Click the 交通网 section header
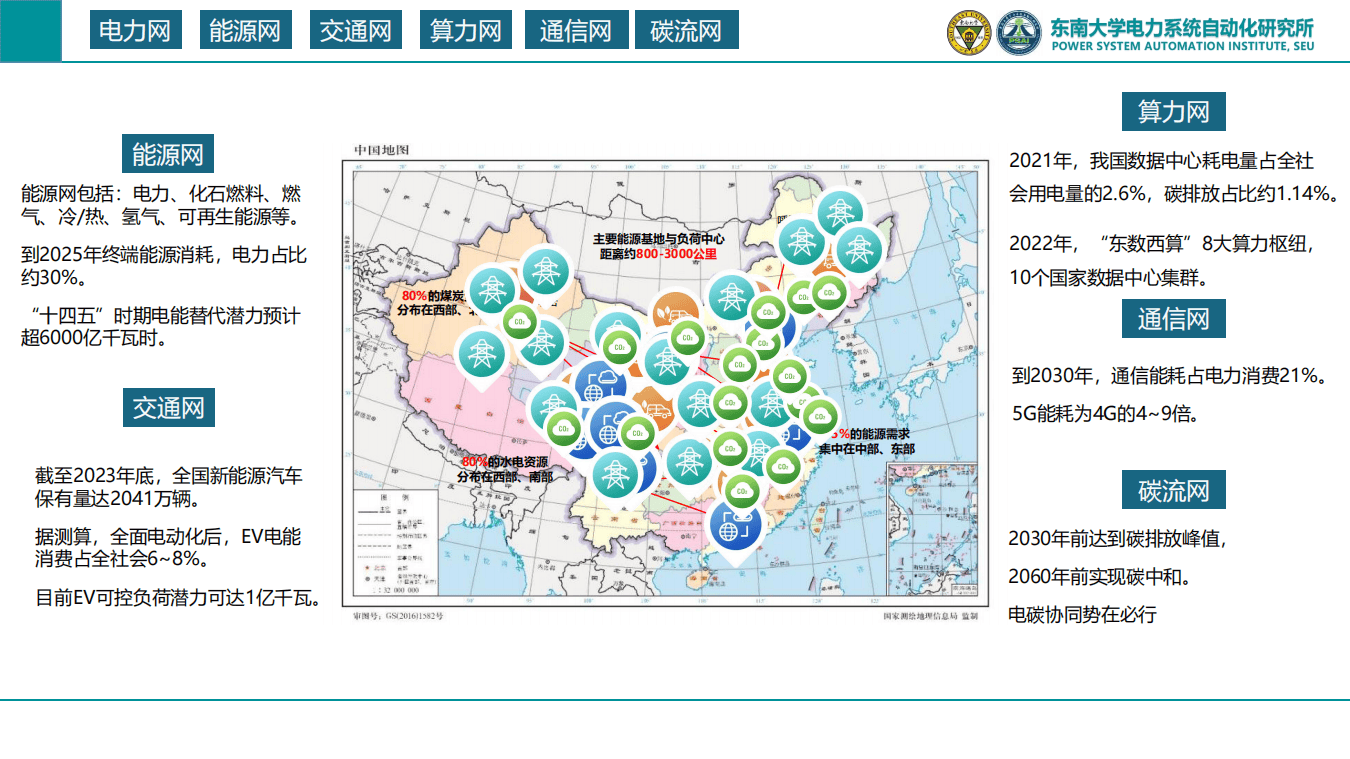 tap(168, 407)
